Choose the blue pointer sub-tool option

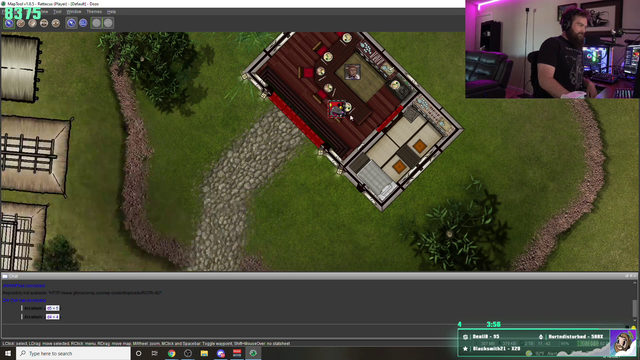click(71, 23)
